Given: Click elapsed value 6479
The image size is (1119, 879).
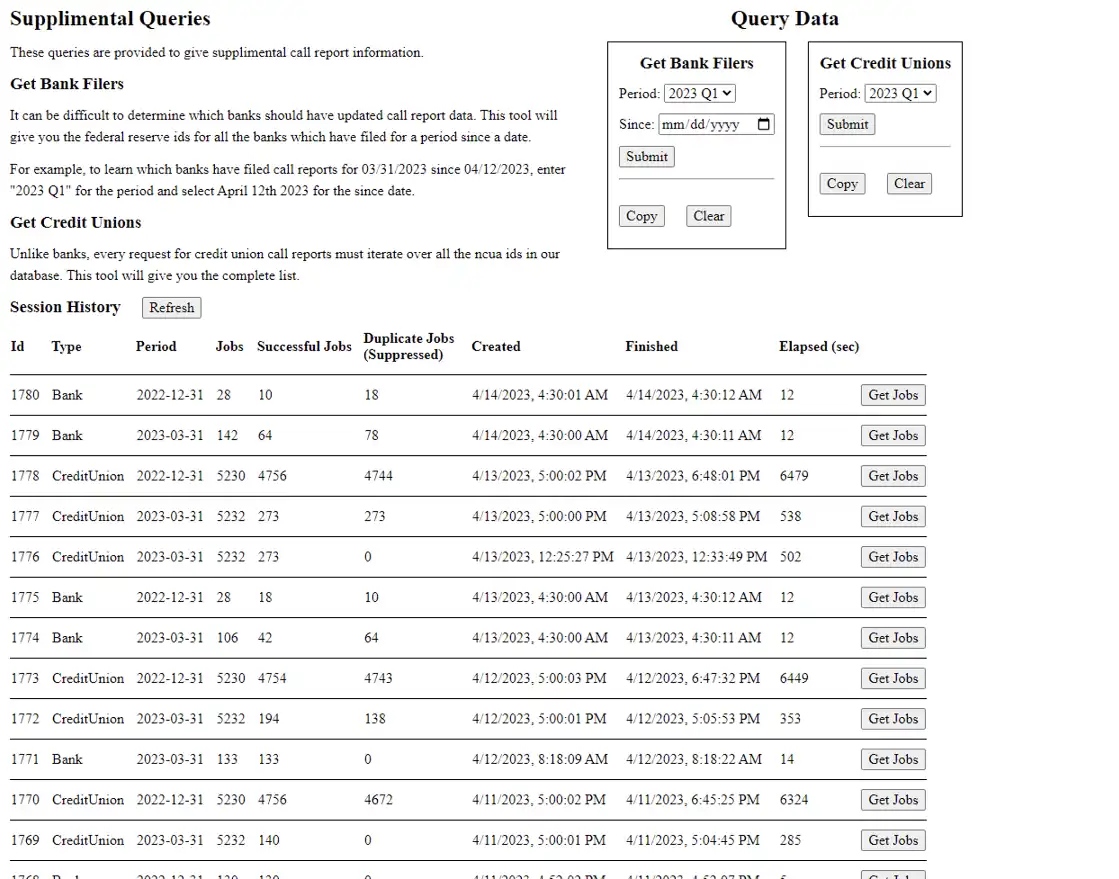Looking at the screenshot, I should [794, 476].
